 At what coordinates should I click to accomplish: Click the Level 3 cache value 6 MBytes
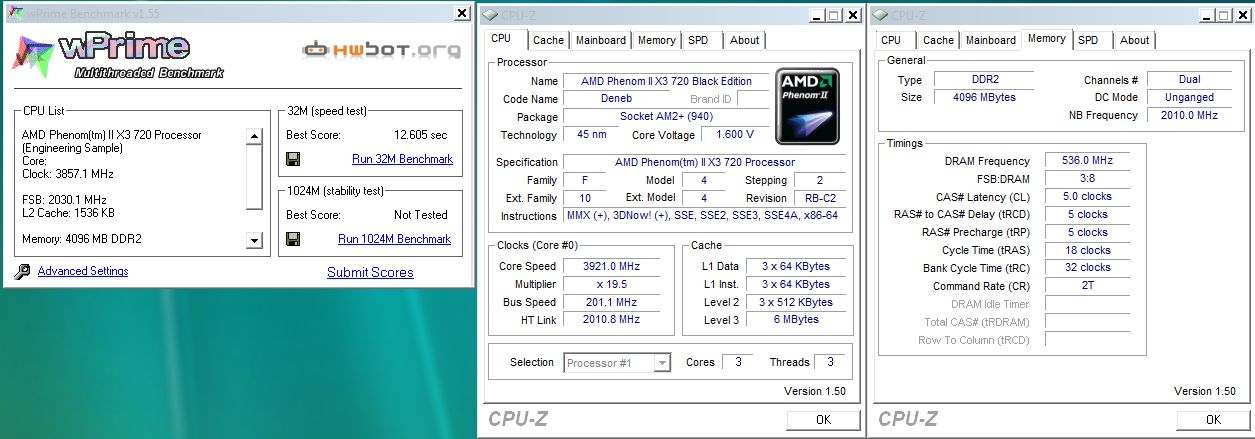pos(796,320)
